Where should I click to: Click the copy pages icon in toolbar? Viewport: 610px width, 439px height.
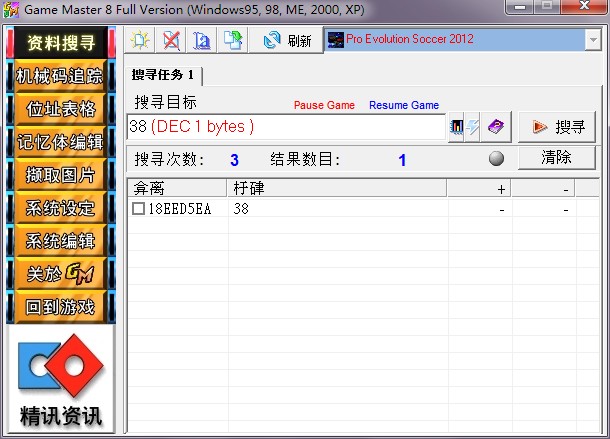[233, 40]
